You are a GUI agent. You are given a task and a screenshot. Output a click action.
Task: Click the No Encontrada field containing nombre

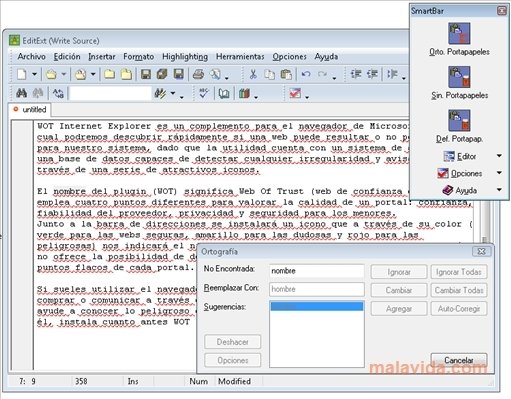(317, 271)
